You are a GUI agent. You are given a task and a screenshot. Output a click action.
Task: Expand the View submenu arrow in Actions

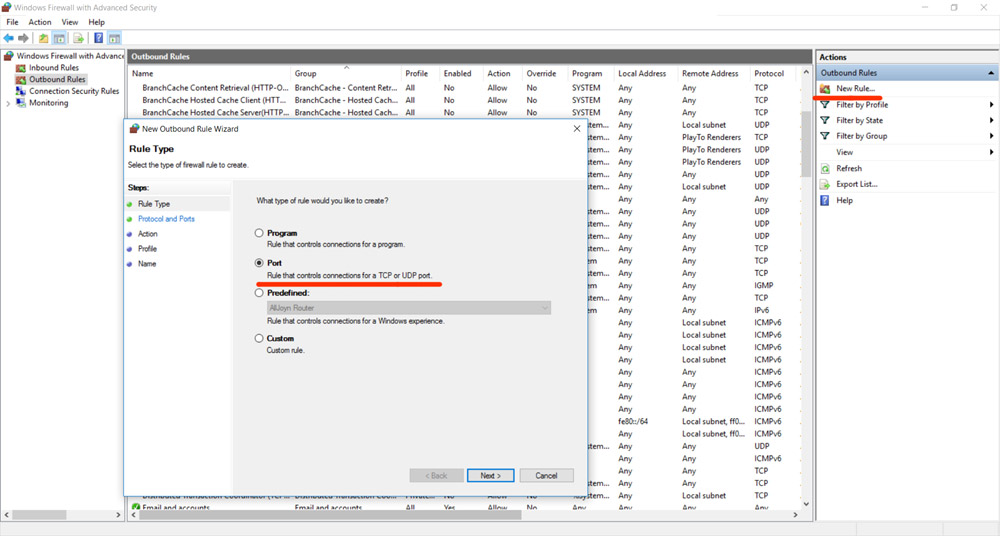click(992, 152)
